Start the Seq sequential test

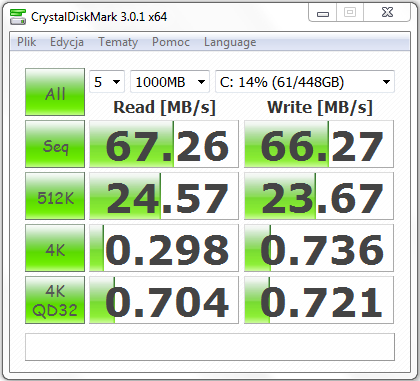tap(55, 144)
